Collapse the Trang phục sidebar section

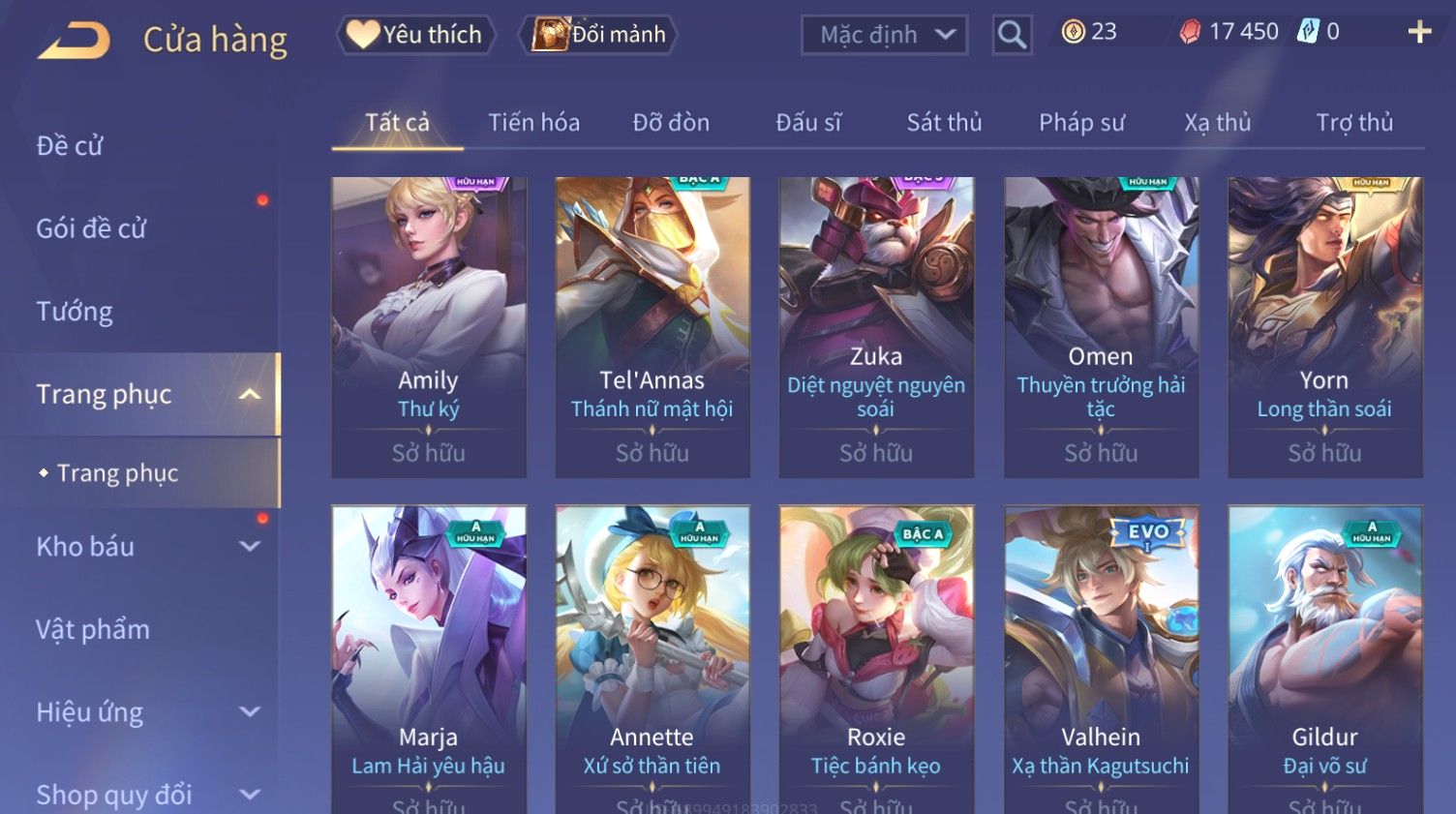click(250, 395)
